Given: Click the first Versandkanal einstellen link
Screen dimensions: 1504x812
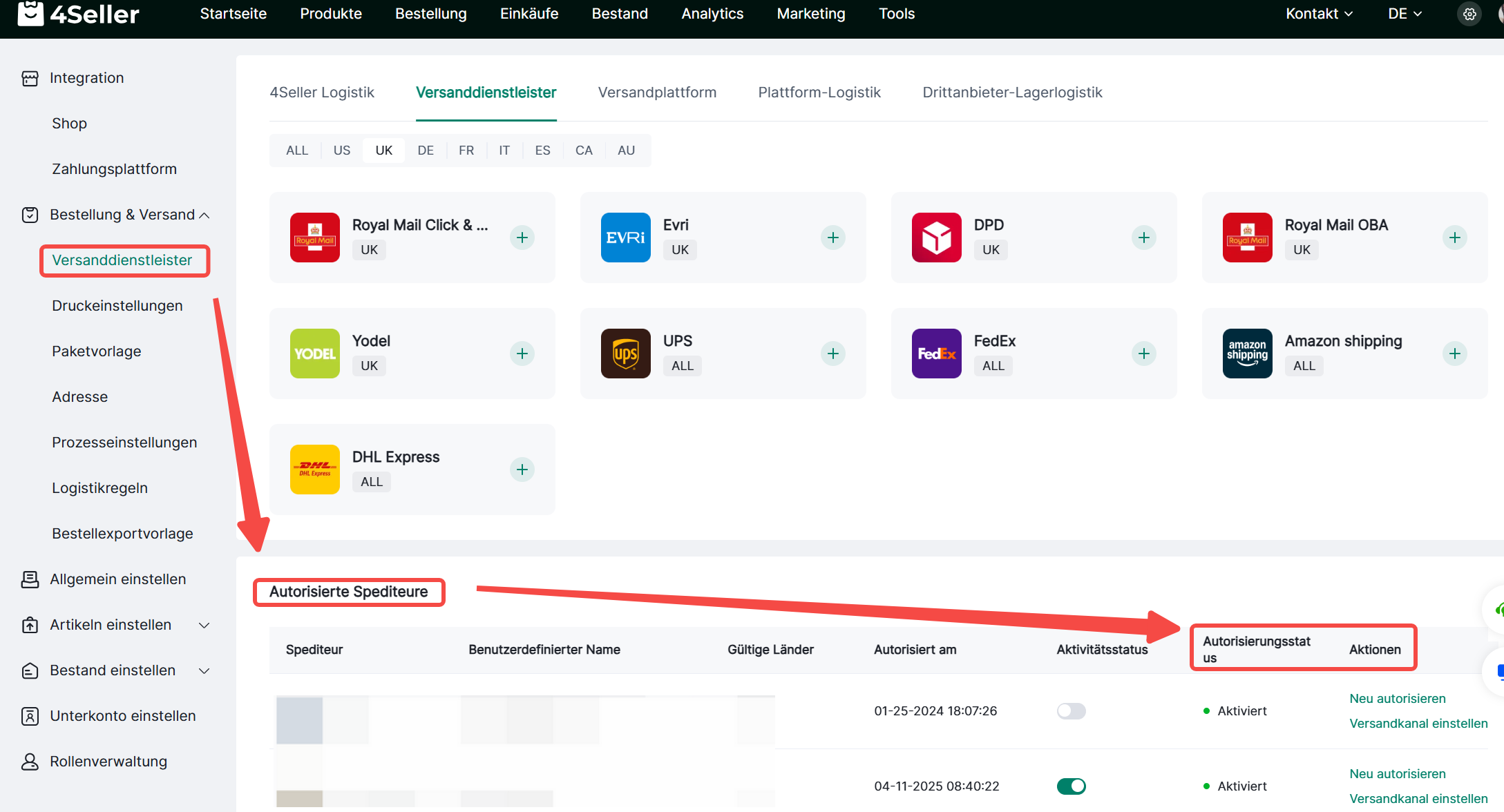Looking at the screenshot, I should coord(1418,724).
